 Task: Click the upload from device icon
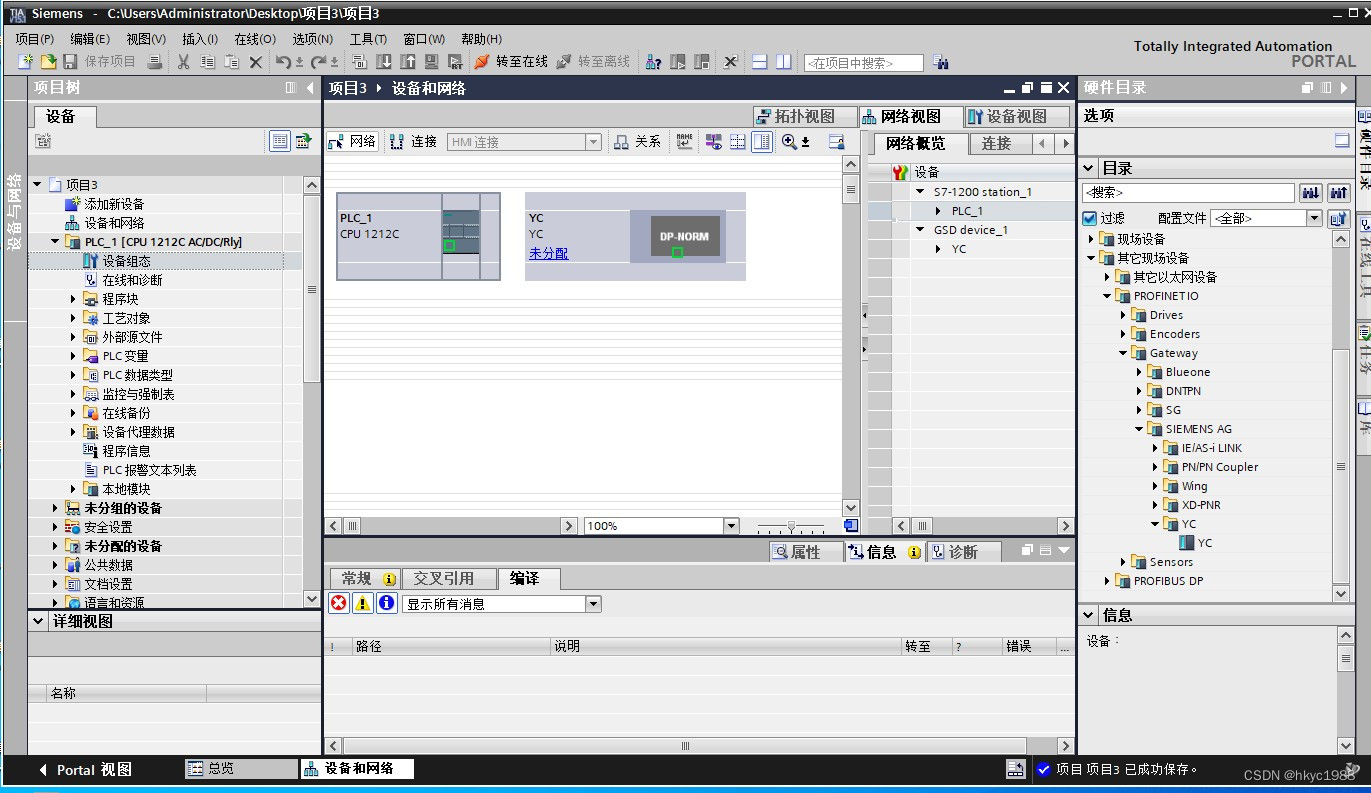pos(407,62)
